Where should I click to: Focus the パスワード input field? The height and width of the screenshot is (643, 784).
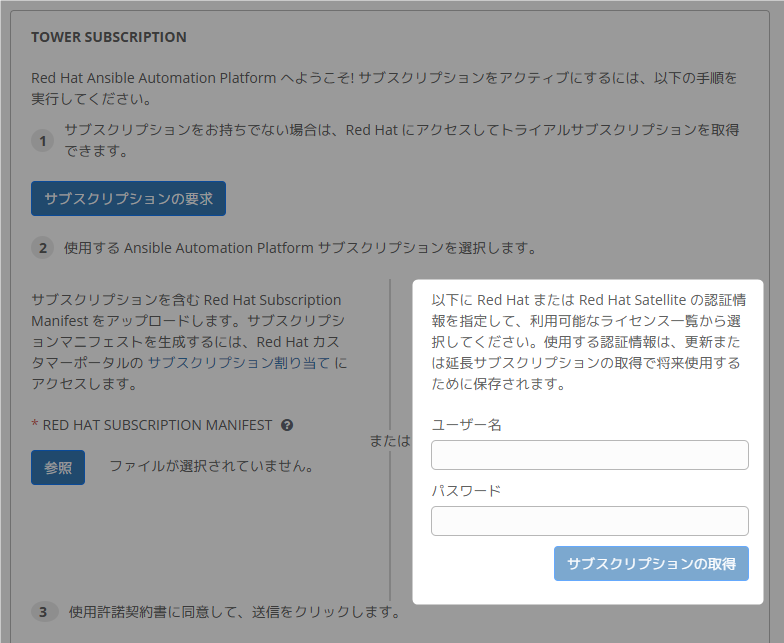(x=590, y=521)
